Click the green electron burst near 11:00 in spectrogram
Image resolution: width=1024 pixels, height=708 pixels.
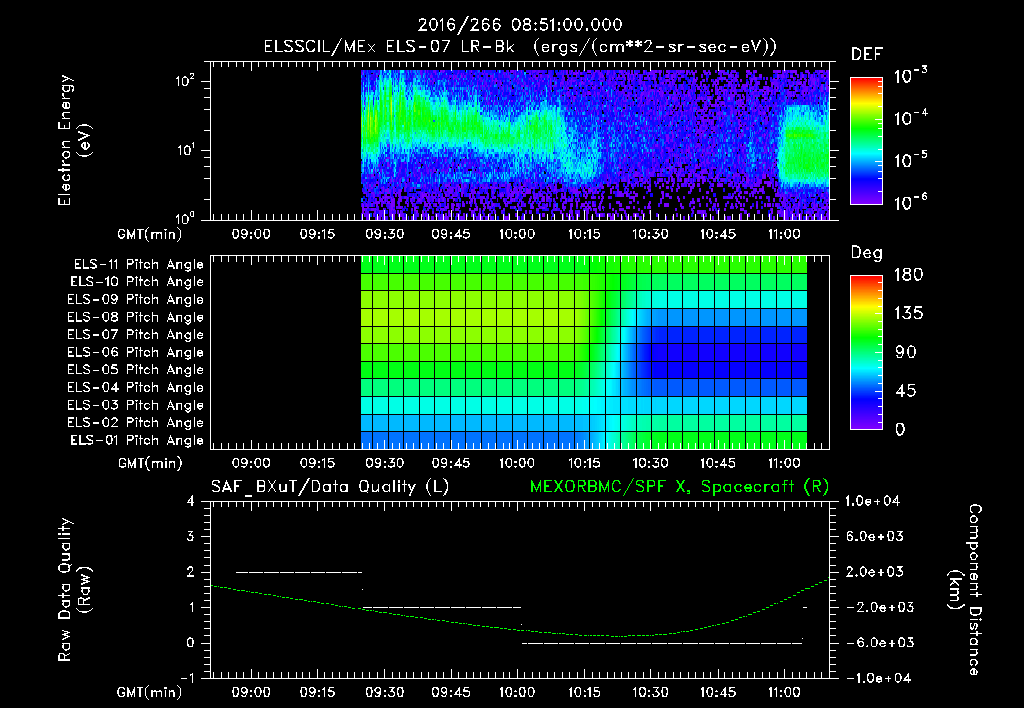(803, 145)
